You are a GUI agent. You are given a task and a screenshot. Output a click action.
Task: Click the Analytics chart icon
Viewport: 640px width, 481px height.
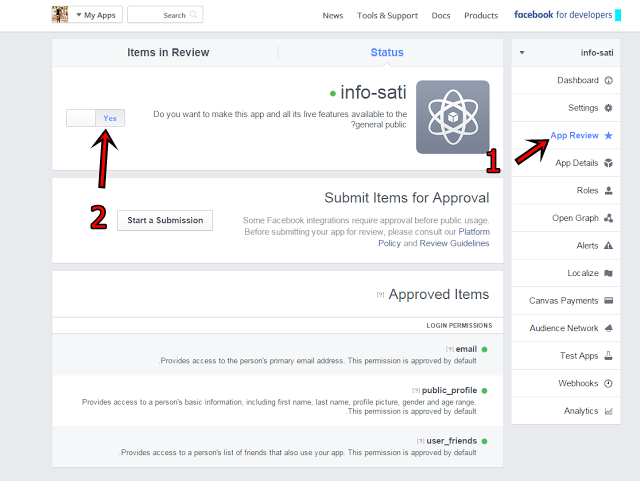[x=609, y=411]
